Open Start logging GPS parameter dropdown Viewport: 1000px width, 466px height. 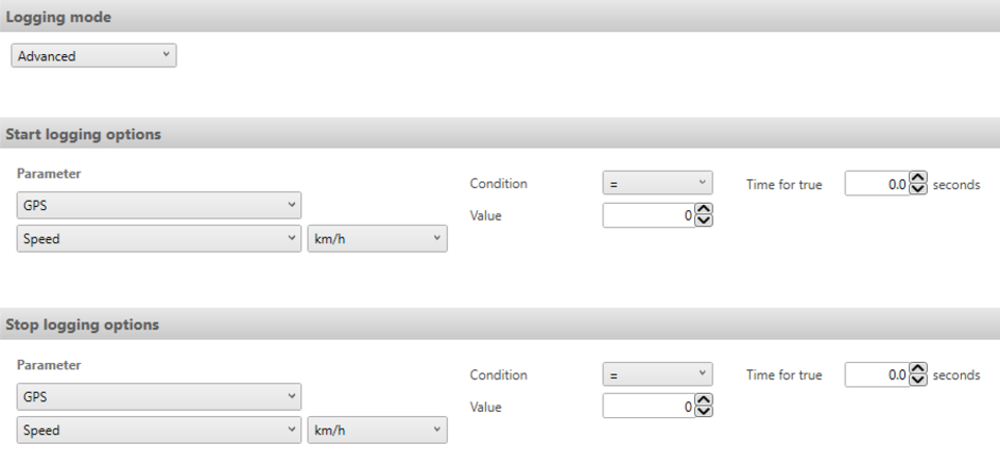[159, 205]
